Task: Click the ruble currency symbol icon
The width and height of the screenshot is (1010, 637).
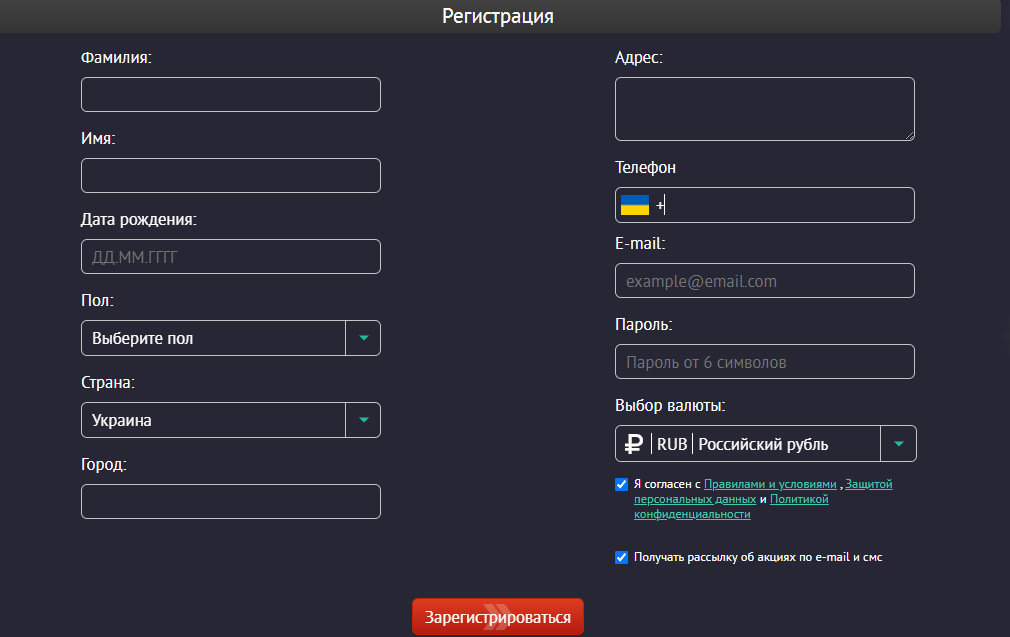Action: tap(634, 444)
